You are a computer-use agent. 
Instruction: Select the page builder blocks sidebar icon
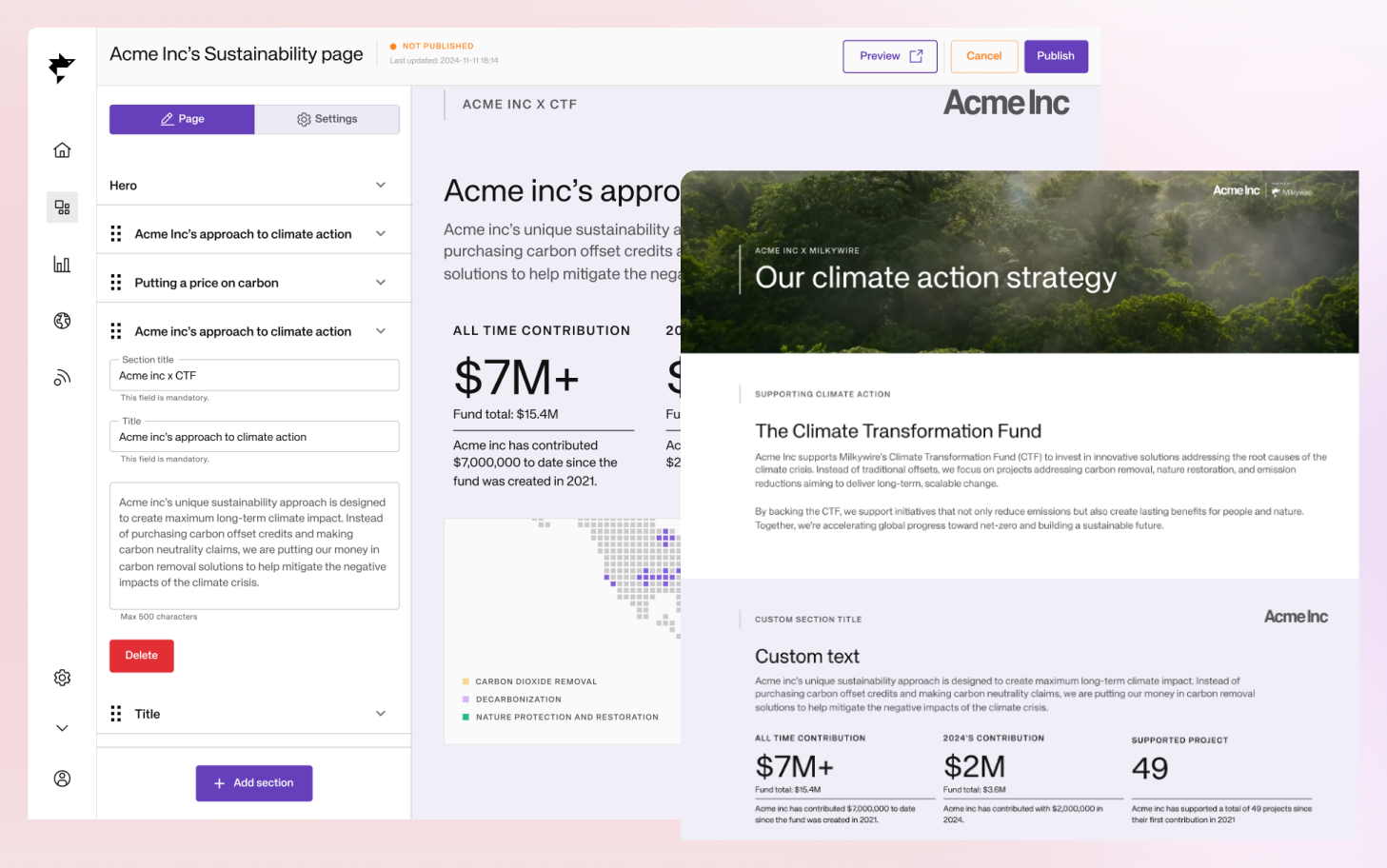pyautogui.click(x=62, y=207)
